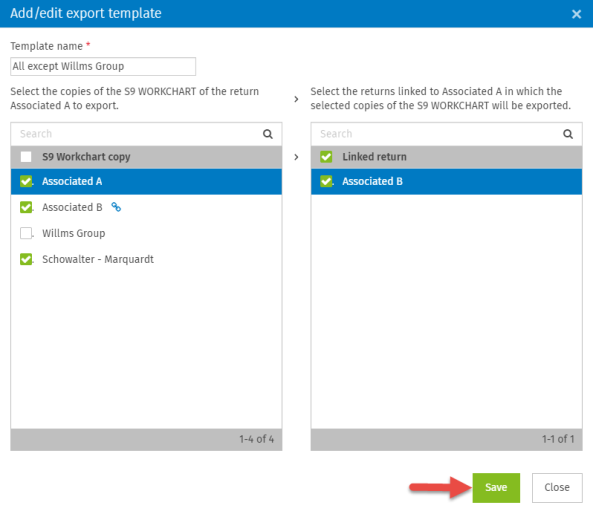Focus the Linked return search box
This screenshot has width=593, height=514.
436,134
